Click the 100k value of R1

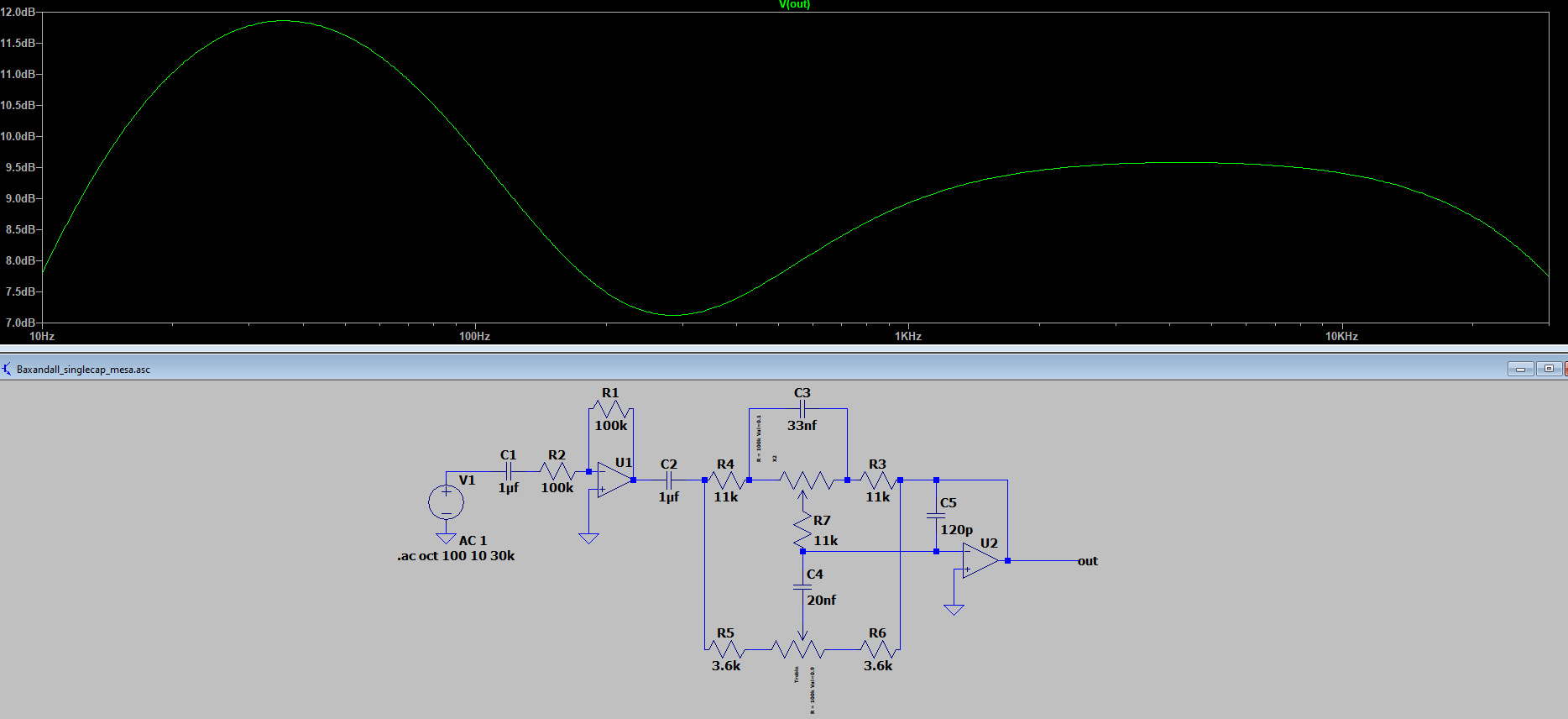click(x=611, y=426)
